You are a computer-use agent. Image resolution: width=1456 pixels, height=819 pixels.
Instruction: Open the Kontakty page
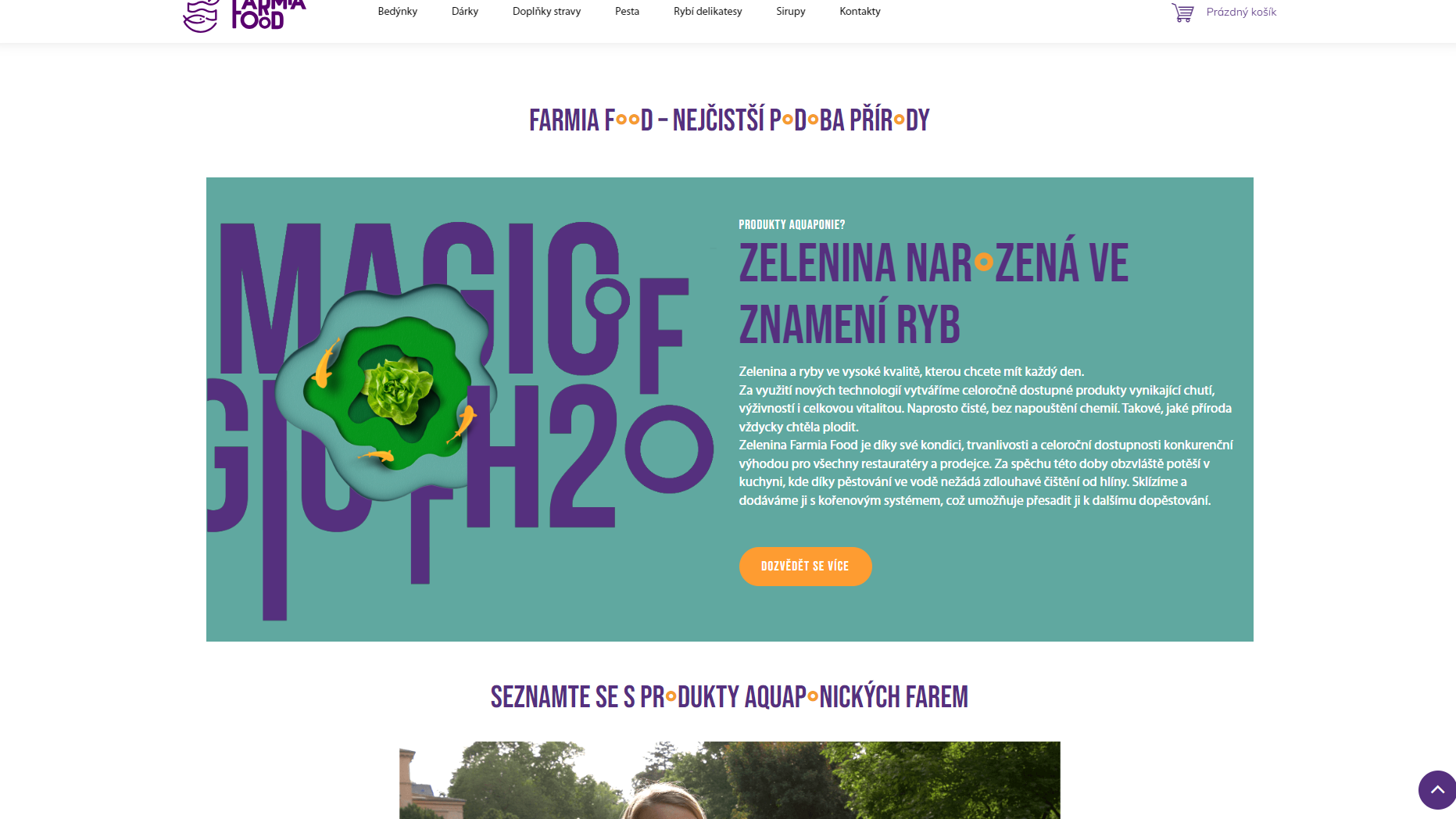pos(860,12)
